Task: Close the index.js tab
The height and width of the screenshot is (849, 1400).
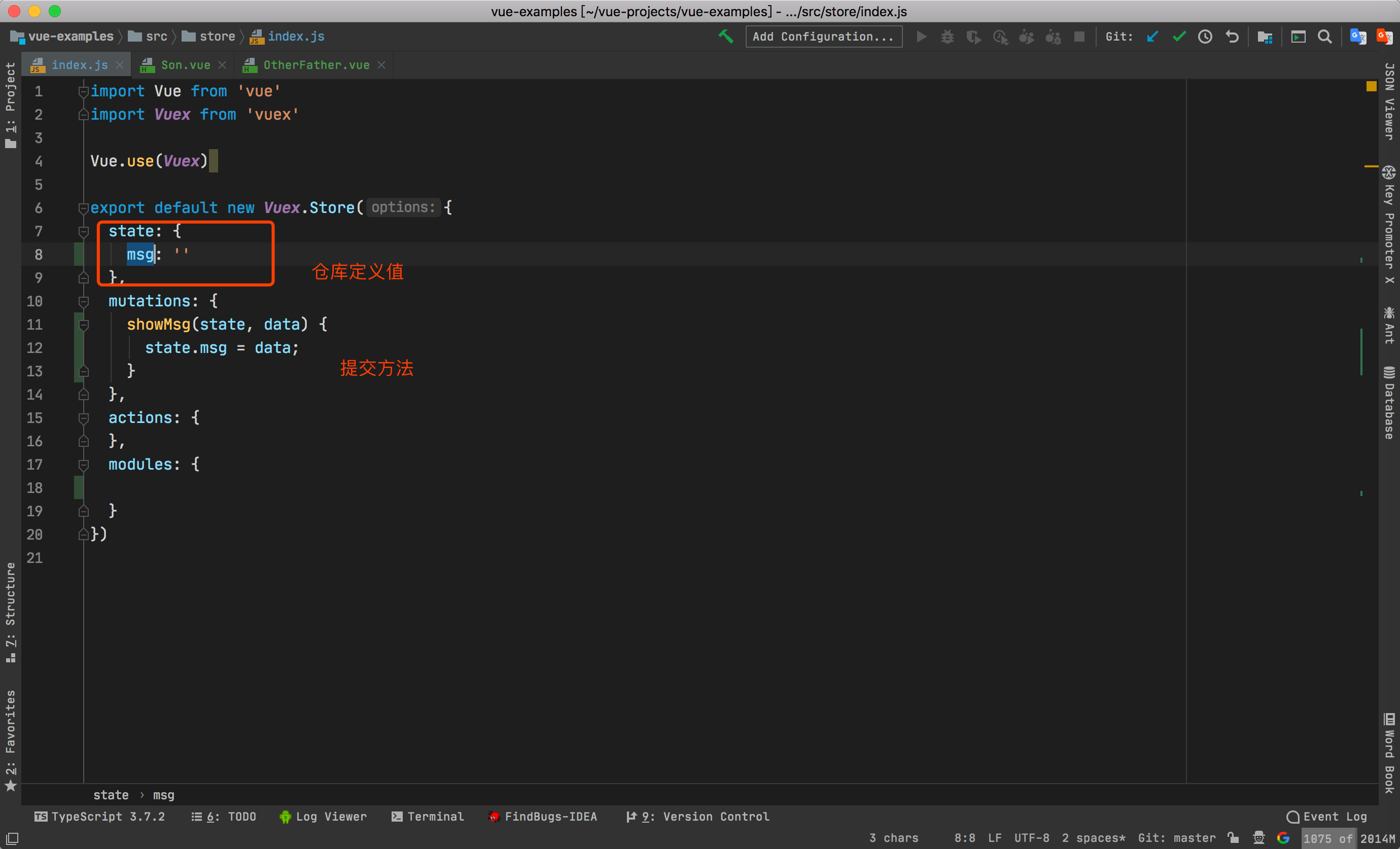Action: click(x=120, y=65)
